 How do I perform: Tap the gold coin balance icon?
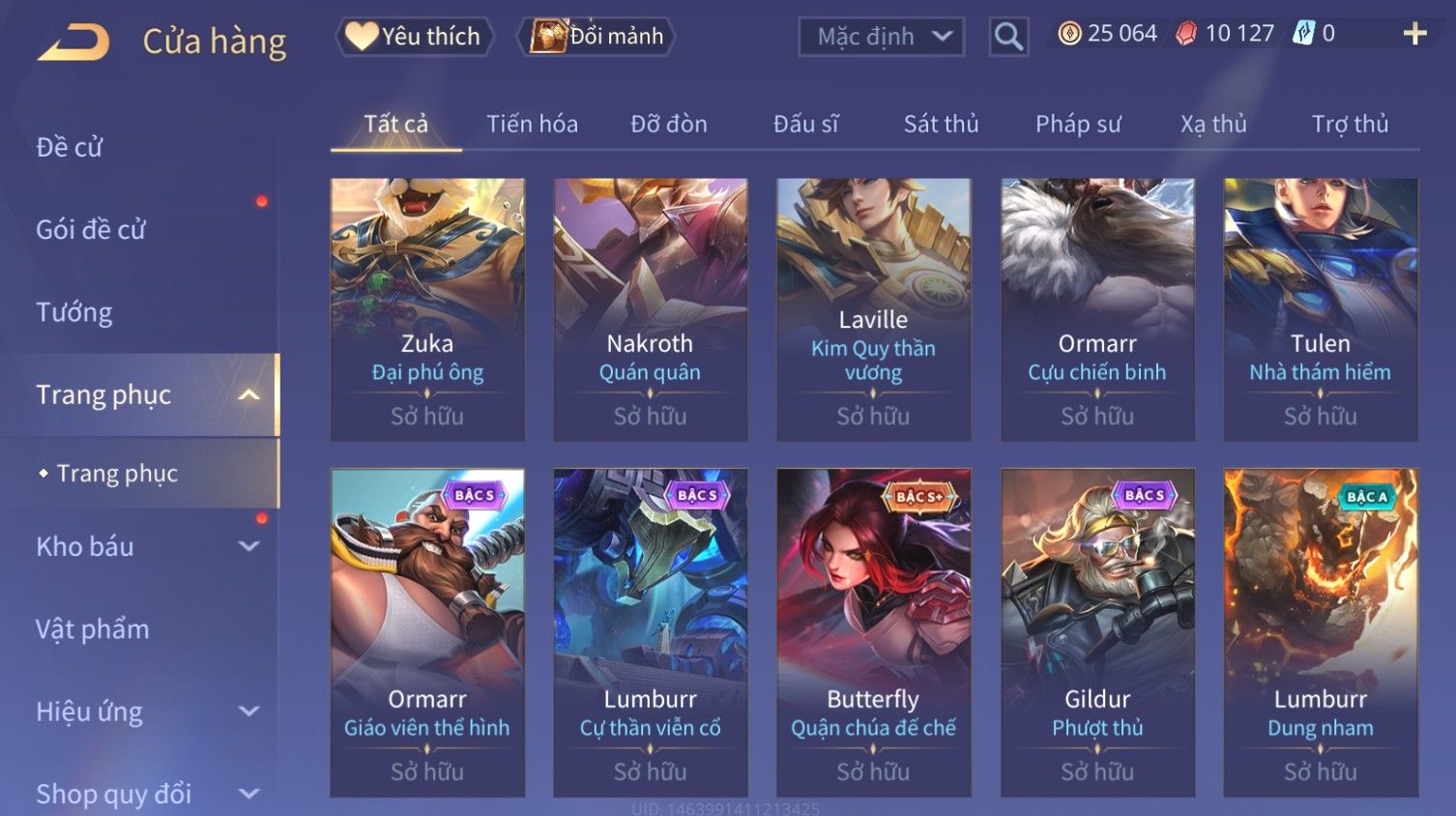coord(1069,34)
